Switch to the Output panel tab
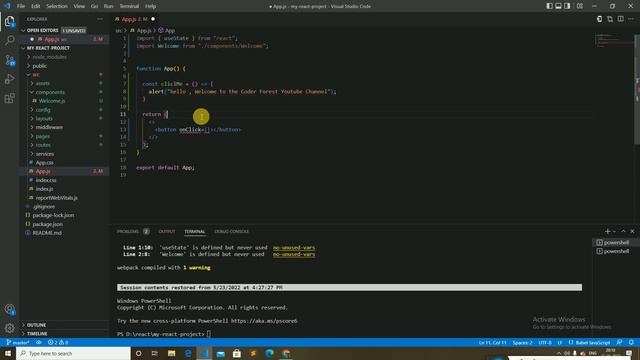640x360 pixels. click(x=167, y=231)
